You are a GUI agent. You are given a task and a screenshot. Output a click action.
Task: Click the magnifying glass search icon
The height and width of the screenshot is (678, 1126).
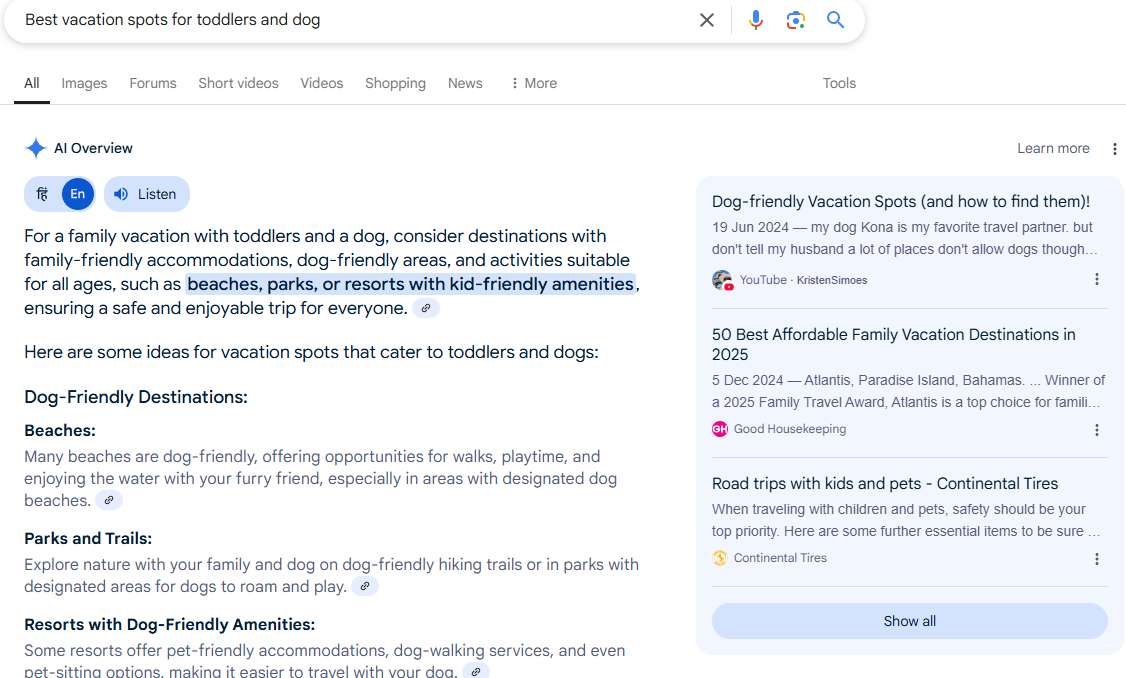(x=836, y=20)
